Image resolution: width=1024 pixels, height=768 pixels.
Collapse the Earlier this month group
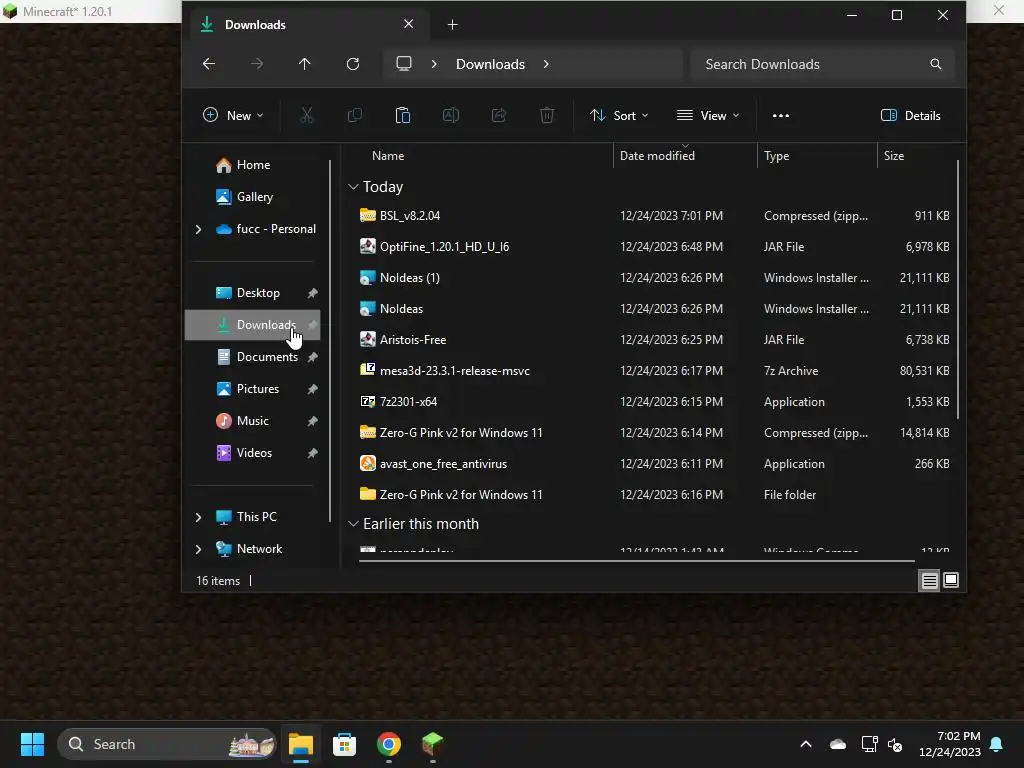click(x=353, y=524)
